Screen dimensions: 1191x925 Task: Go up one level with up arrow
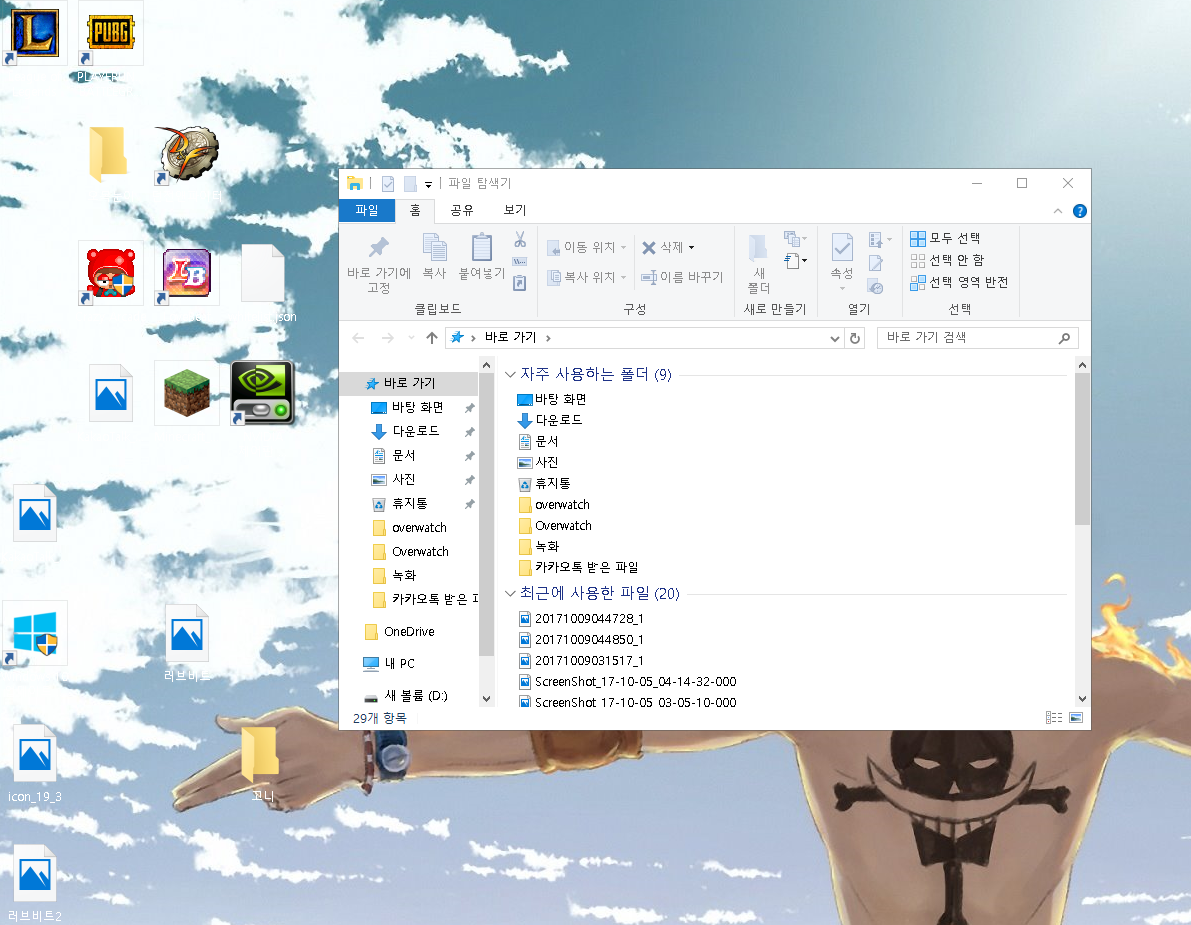431,338
